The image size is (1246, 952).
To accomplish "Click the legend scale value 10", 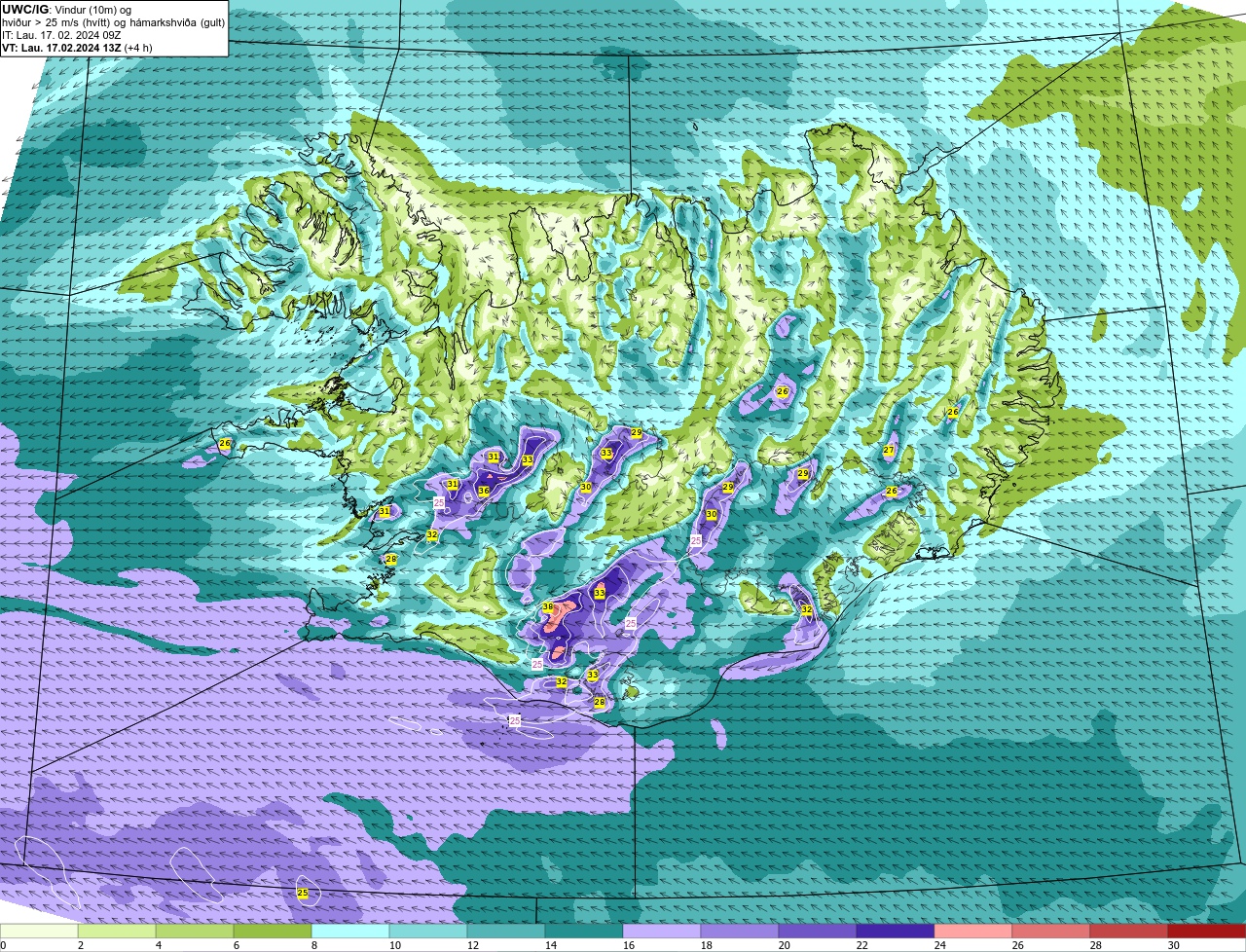I will point(393,945).
